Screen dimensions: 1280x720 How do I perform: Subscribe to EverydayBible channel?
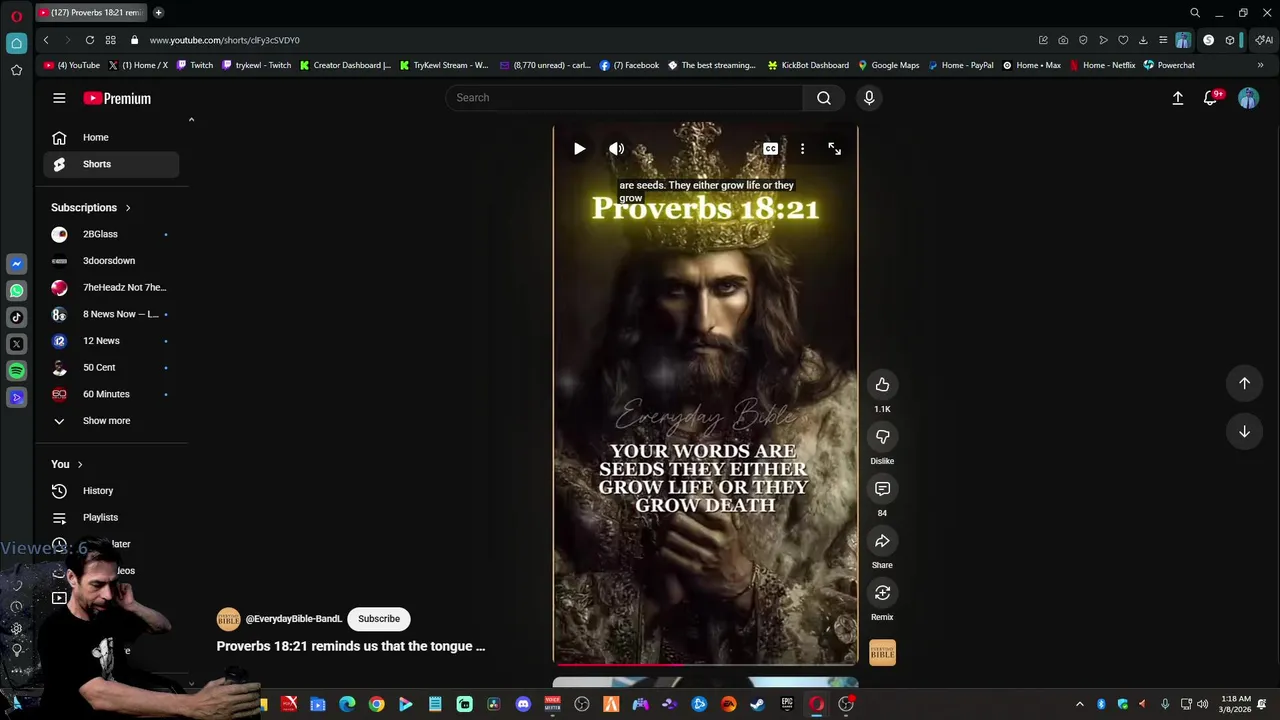click(x=379, y=619)
